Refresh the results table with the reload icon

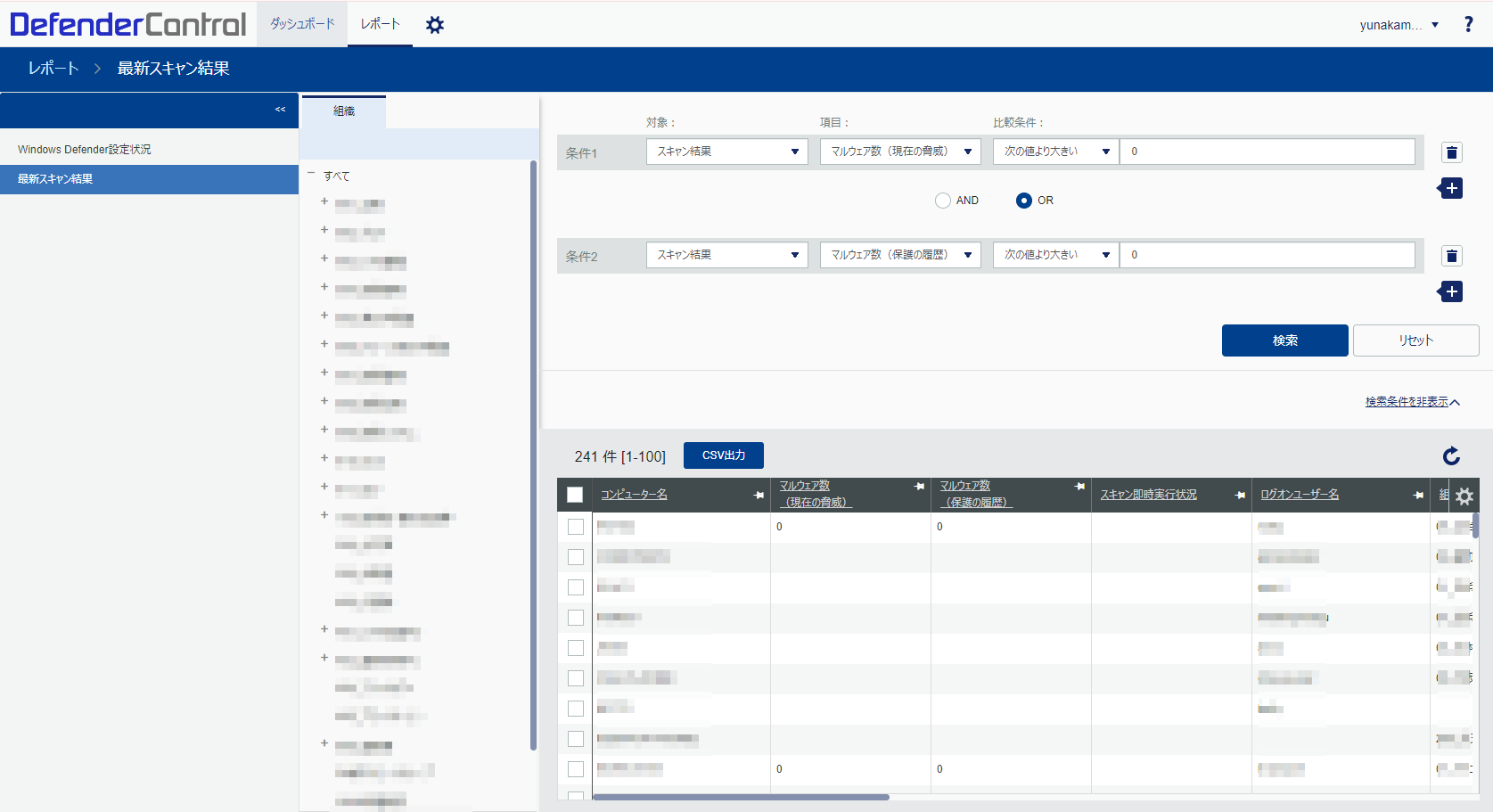click(1451, 456)
